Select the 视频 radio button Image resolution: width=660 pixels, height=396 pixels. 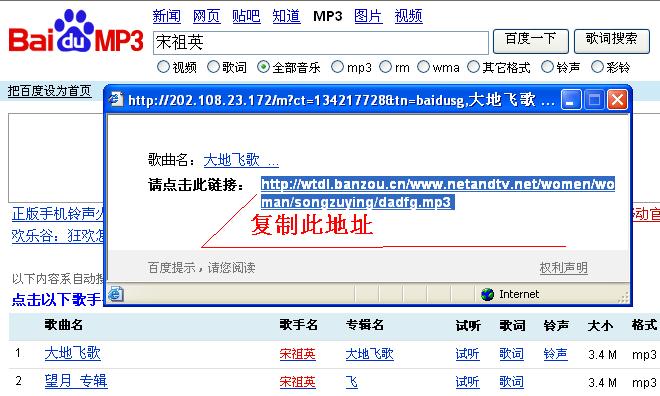coord(163,66)
